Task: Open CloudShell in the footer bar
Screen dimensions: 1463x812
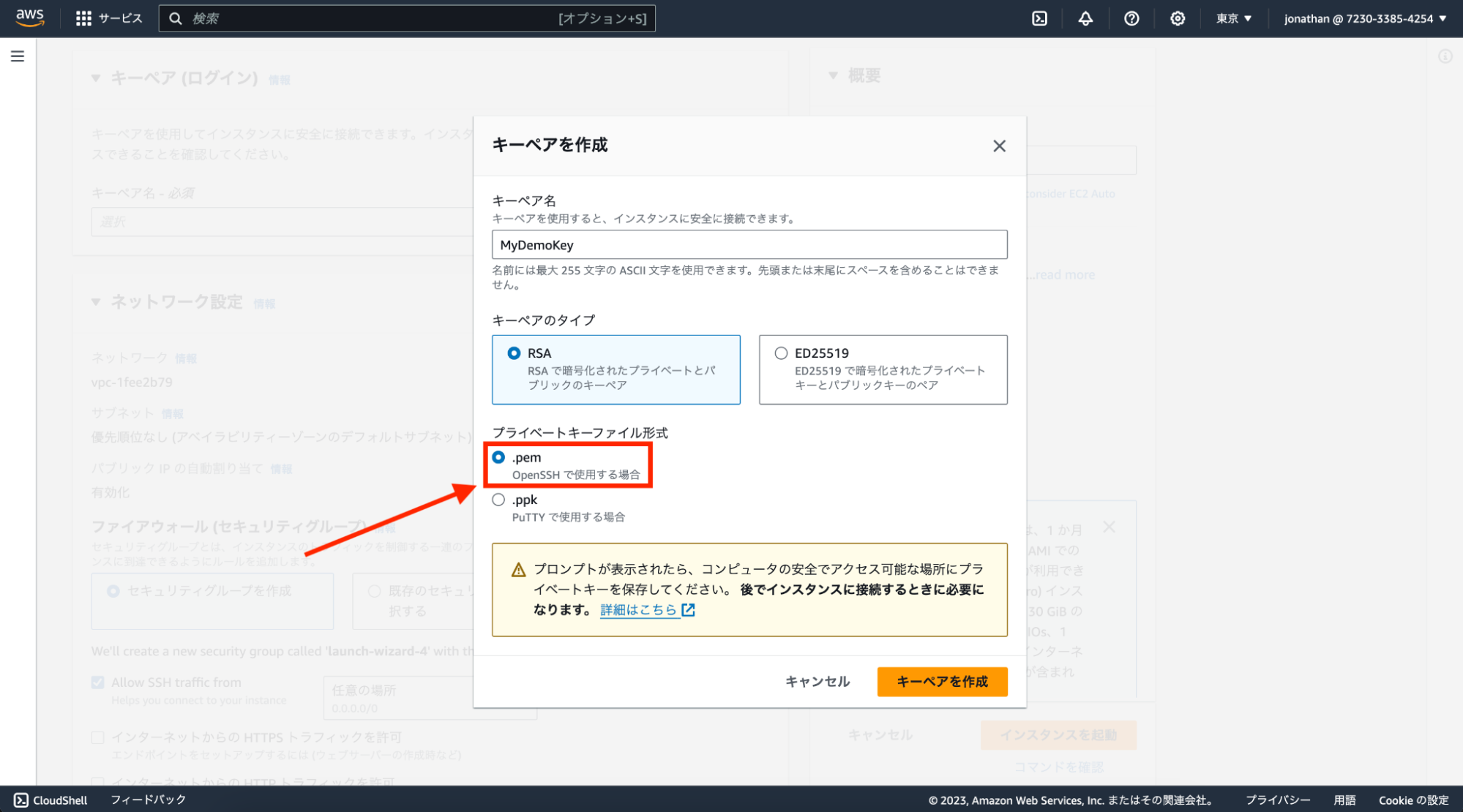Action: point(50,800)
